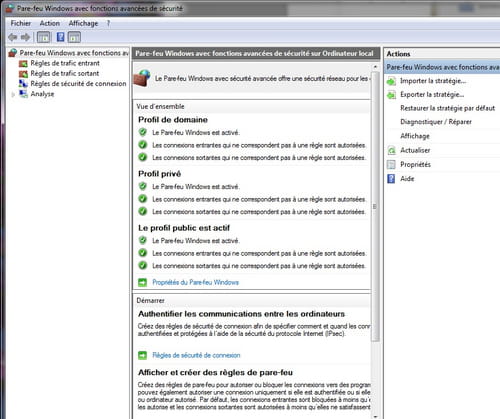Select Pare-feu Windows header in Actions pane
This screenshot has width=500, height=419.
click(x=442, y=67)
